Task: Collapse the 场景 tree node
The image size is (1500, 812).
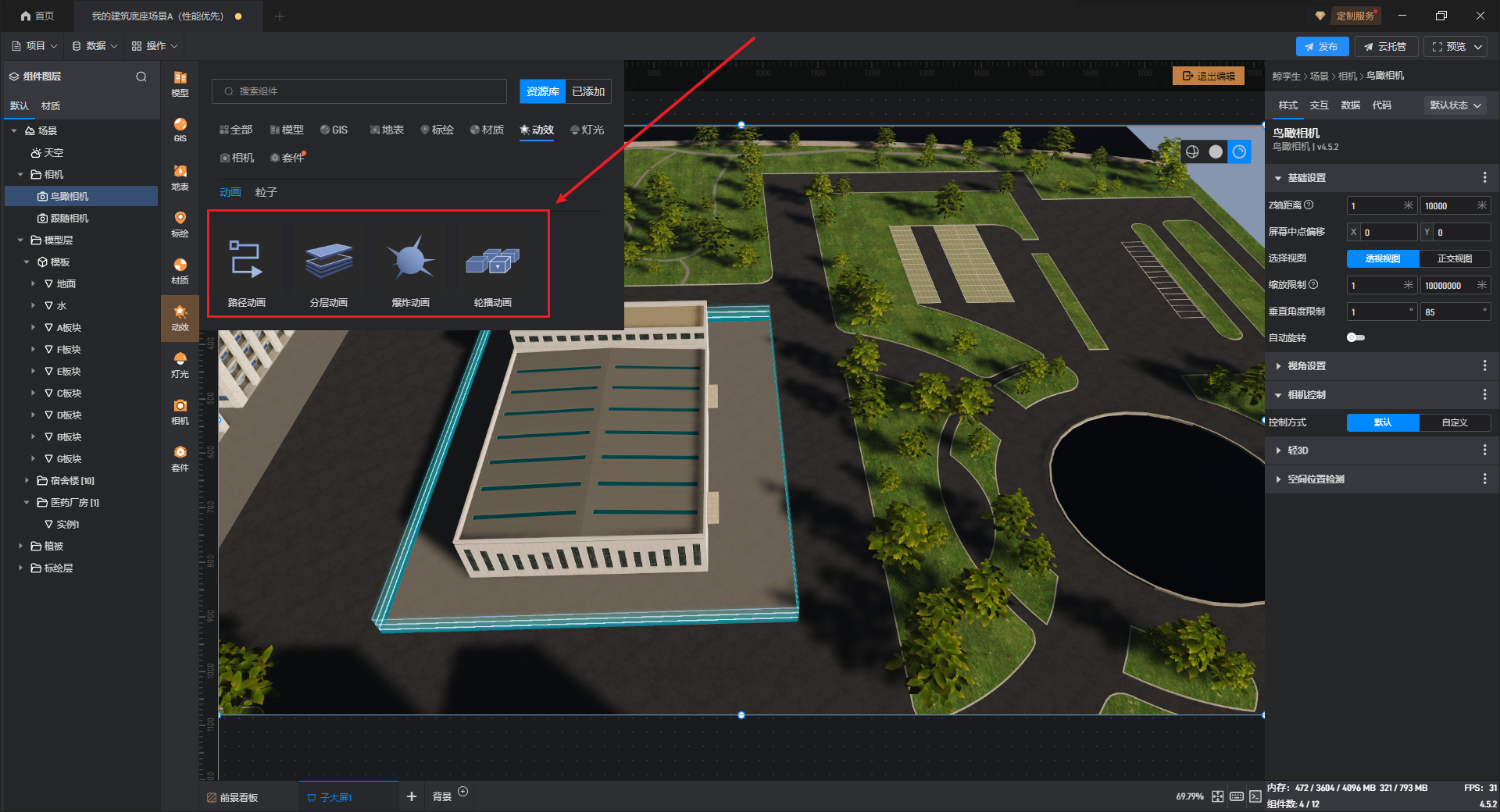Action: [x=14, y=131]
